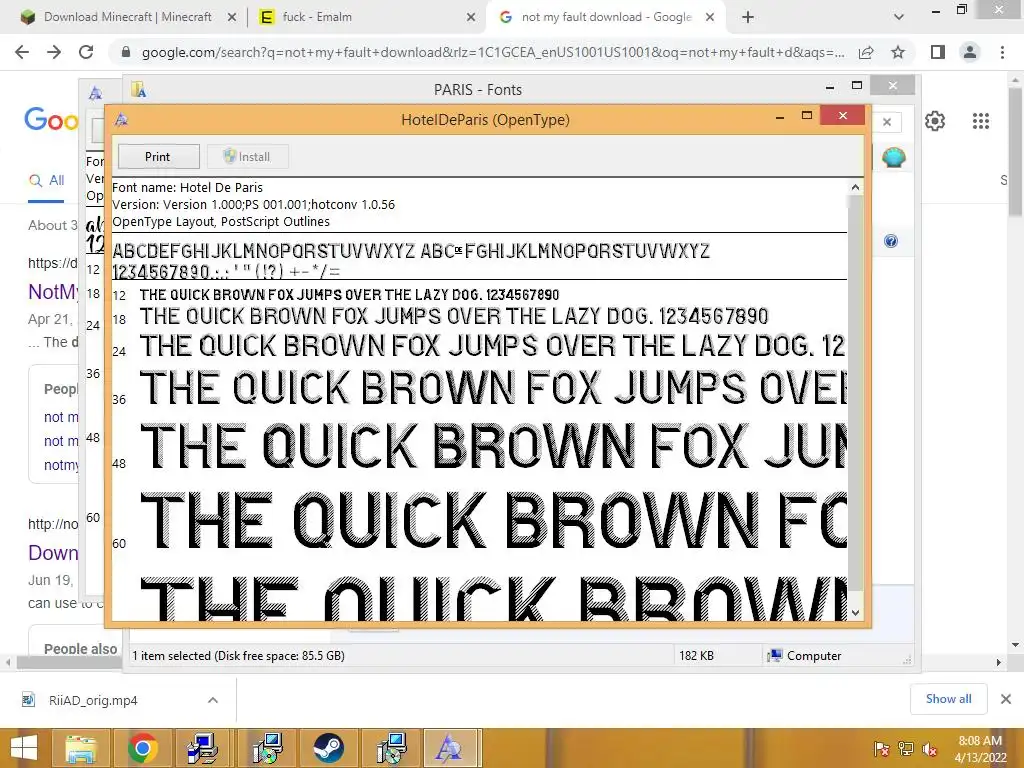
Task: Click the PARIS - Fonts window folder icon
Action: [138, 89]
